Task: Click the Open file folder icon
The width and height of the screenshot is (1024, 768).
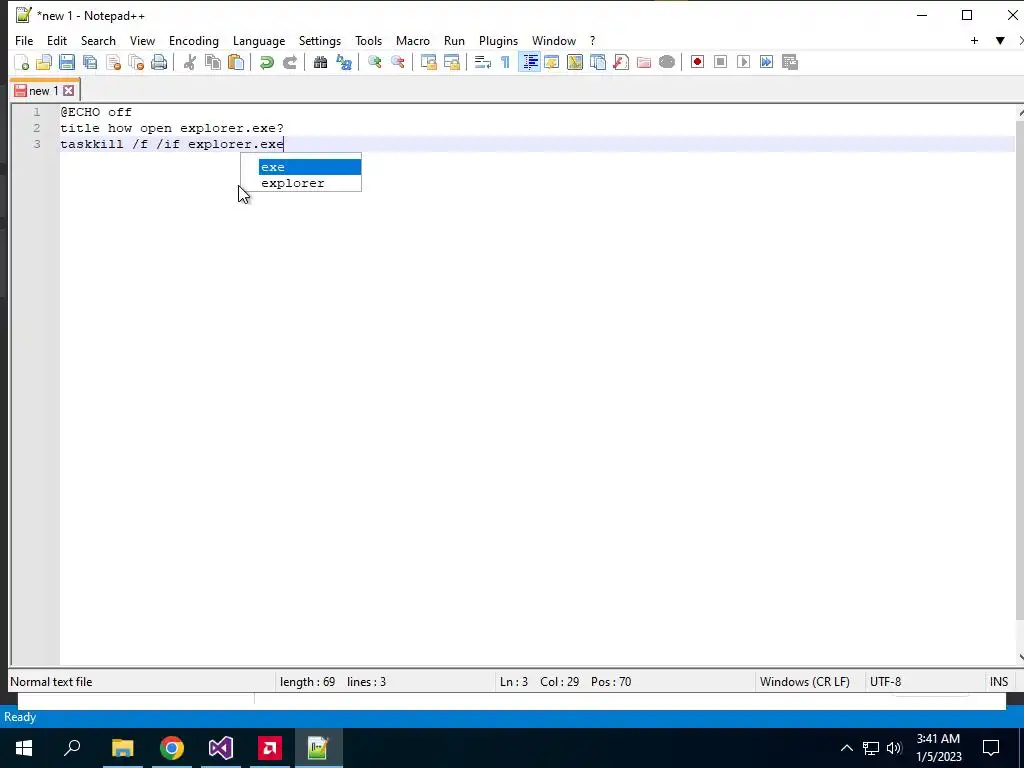Action: (44, 62)
